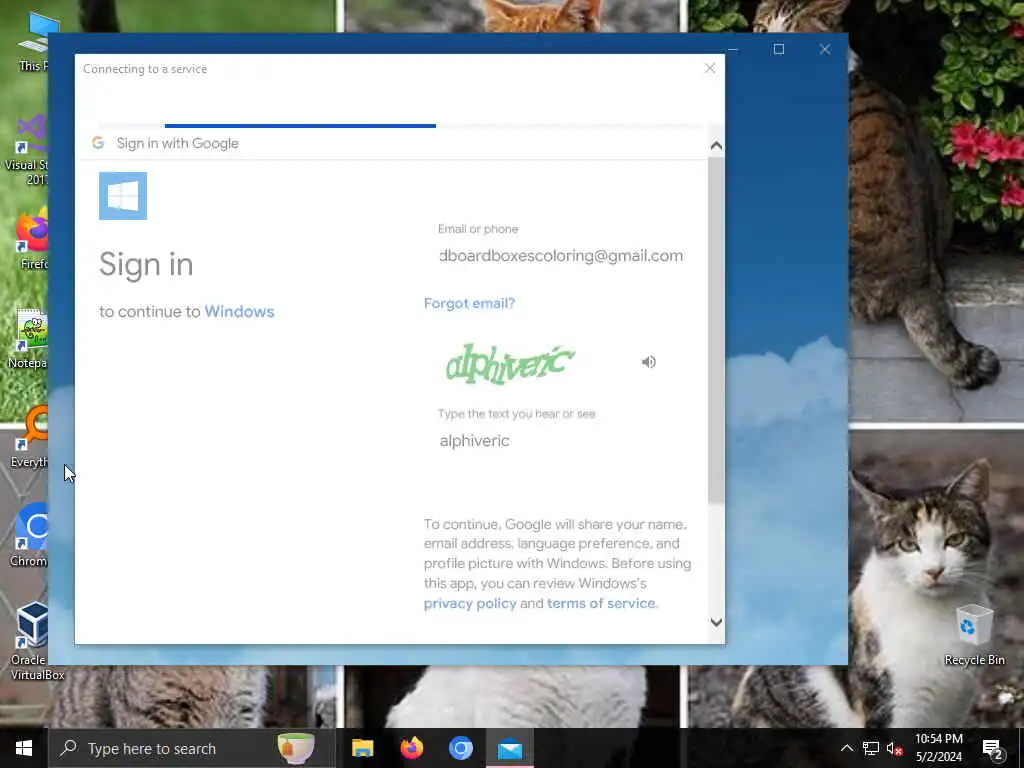The height and width of the screenshot is (768, 1024).
Task: Click the dialog vertical scrollbar thumb
Action: (x=716, y=330)
